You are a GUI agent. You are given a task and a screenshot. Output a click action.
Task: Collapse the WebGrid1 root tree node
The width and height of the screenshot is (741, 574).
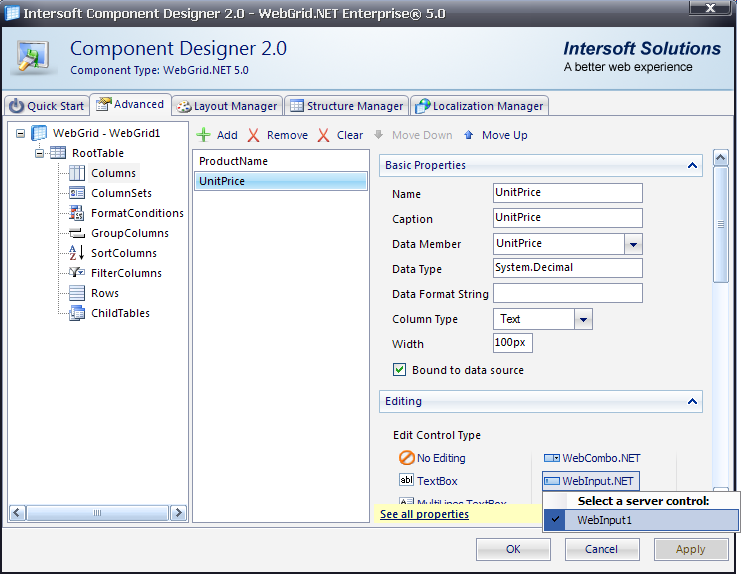point(21,133)
